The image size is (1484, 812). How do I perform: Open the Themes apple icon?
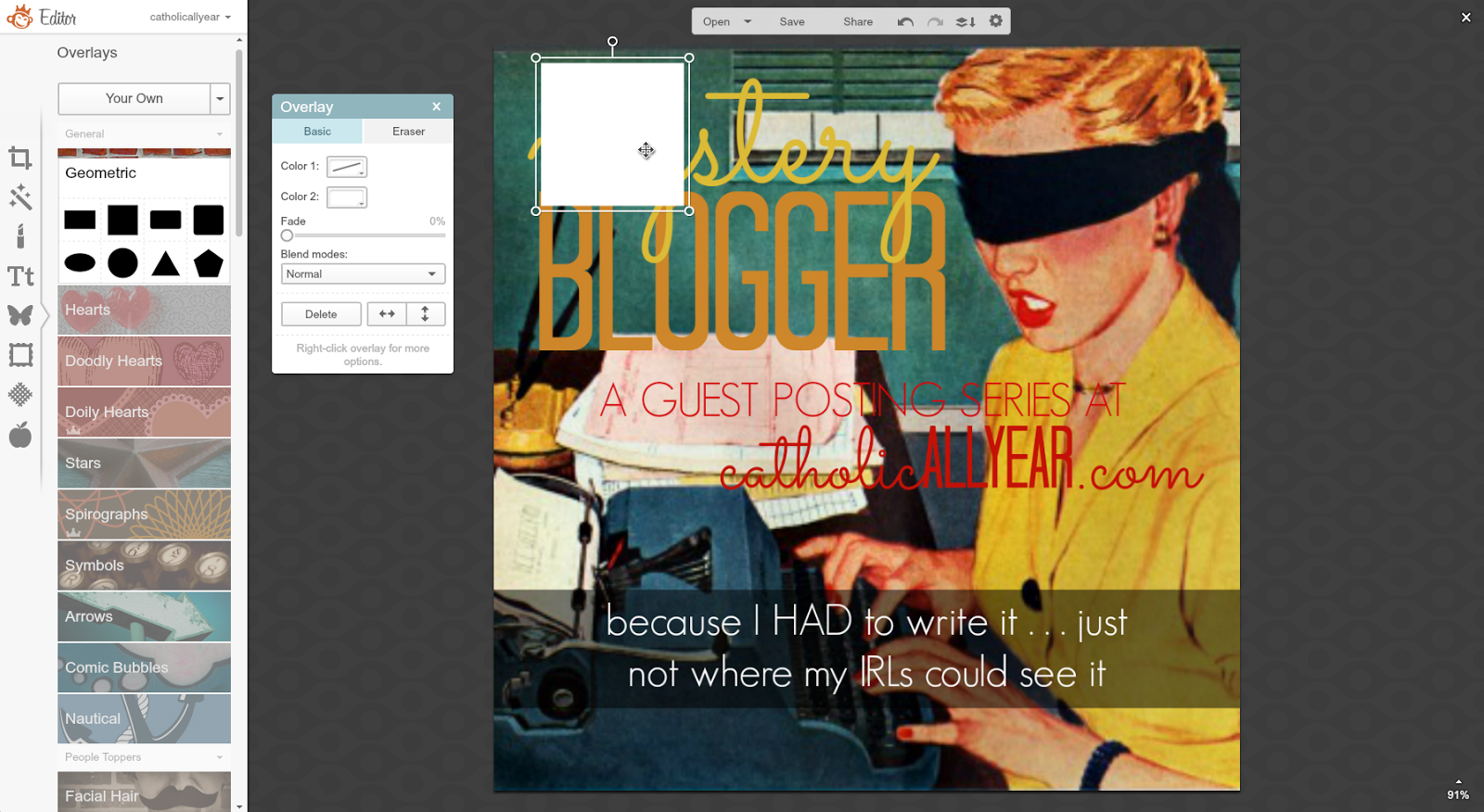pyautogui.click(x=20, y=435)
